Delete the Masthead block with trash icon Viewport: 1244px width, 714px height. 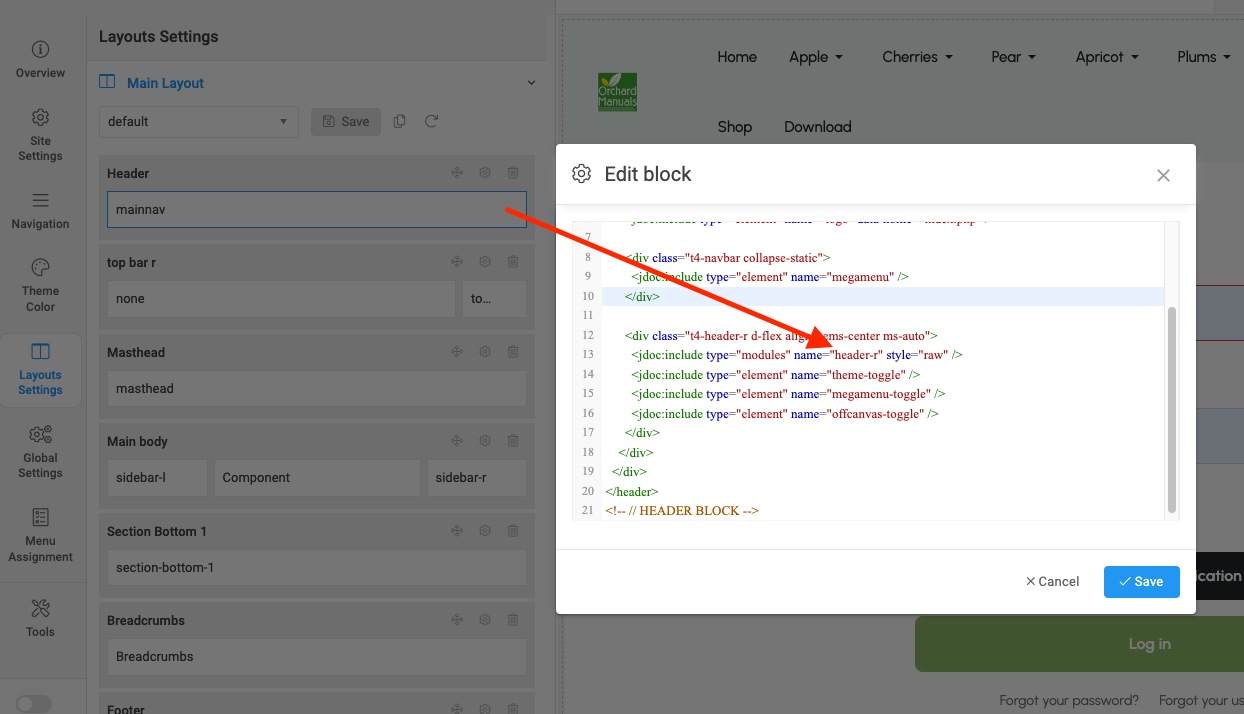(513, 352)
